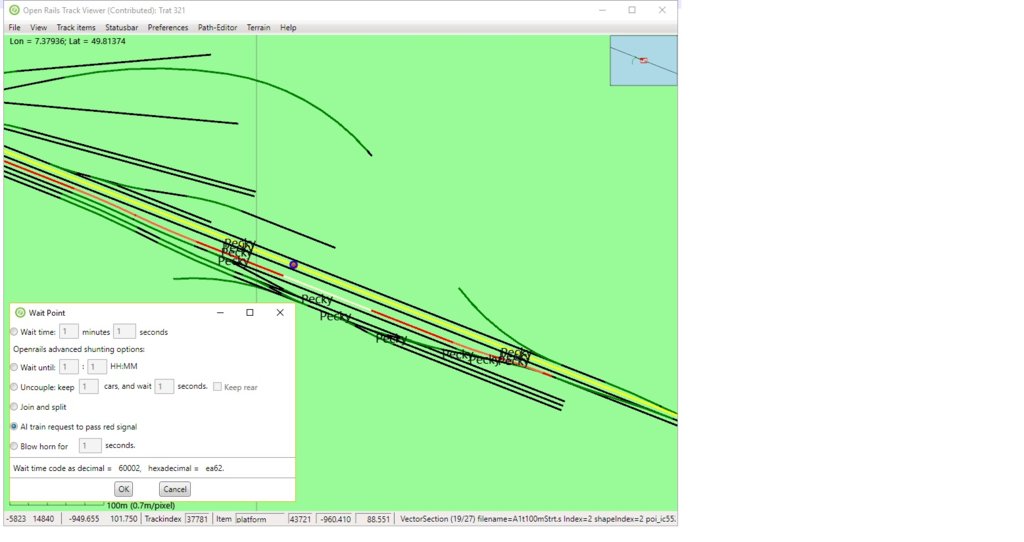The height and width of the screenshot is (542, 1024).
Task: Expand the Preferences menu
Action: [x=168, y=27]
